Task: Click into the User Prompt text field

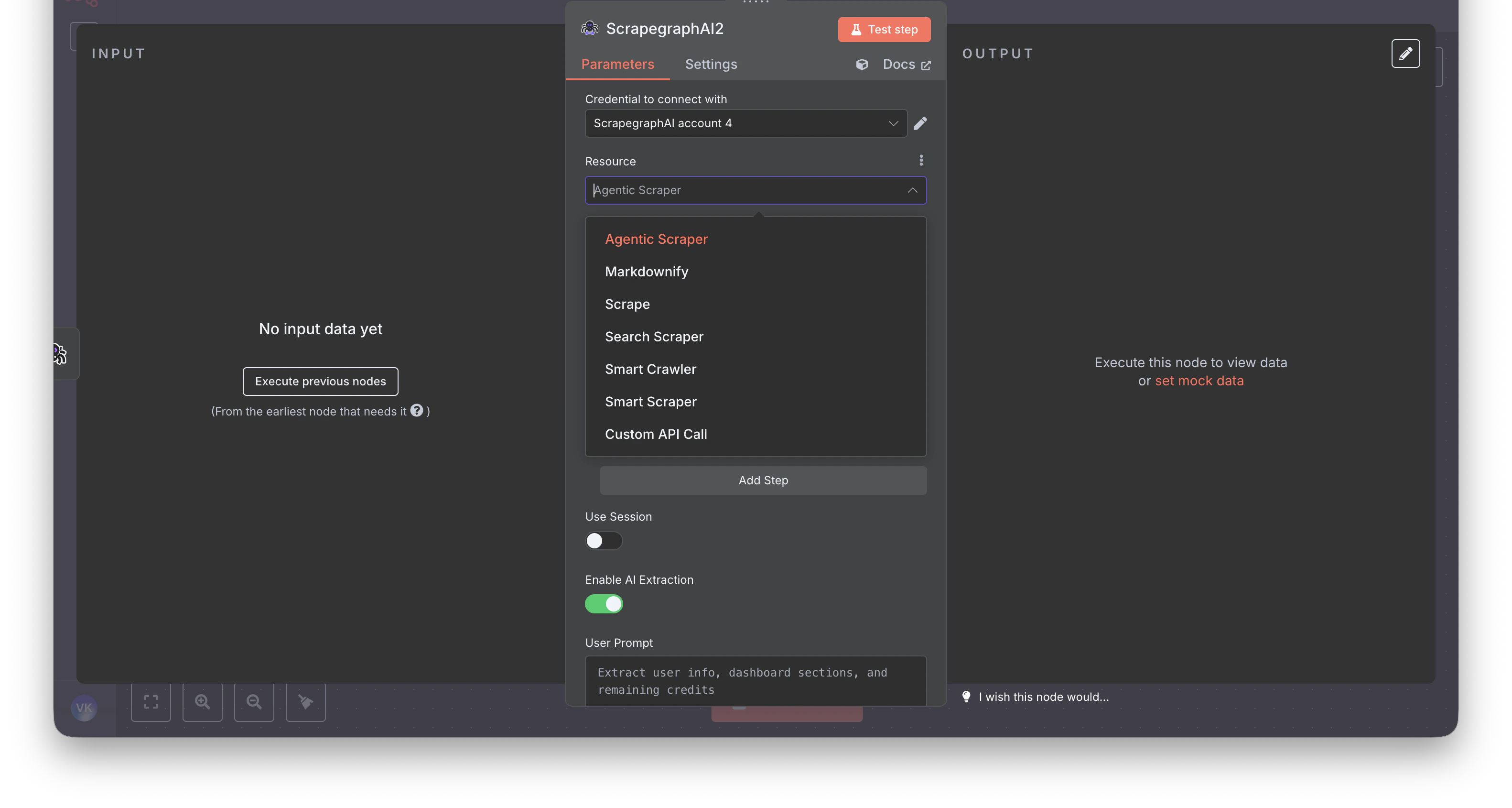Action: 756,680
